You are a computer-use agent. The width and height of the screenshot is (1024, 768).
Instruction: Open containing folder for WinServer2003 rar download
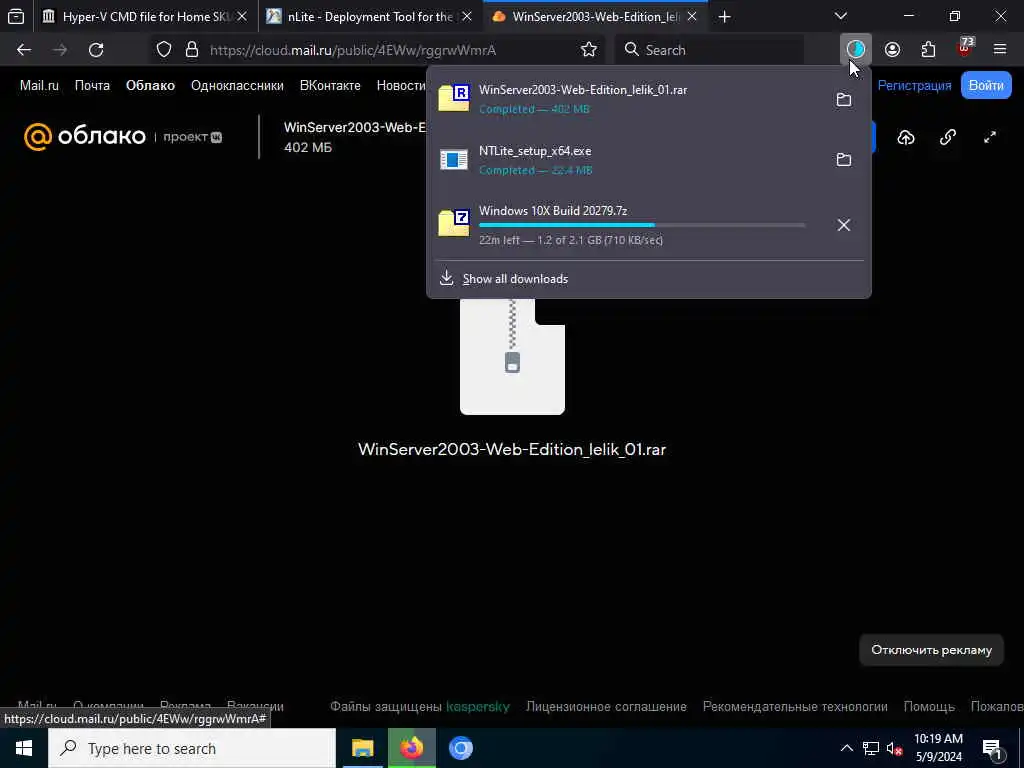click(844, 99)
